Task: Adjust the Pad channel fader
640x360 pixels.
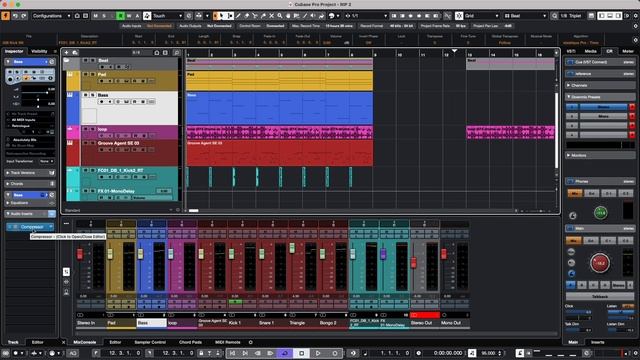Action: [110, 253]
